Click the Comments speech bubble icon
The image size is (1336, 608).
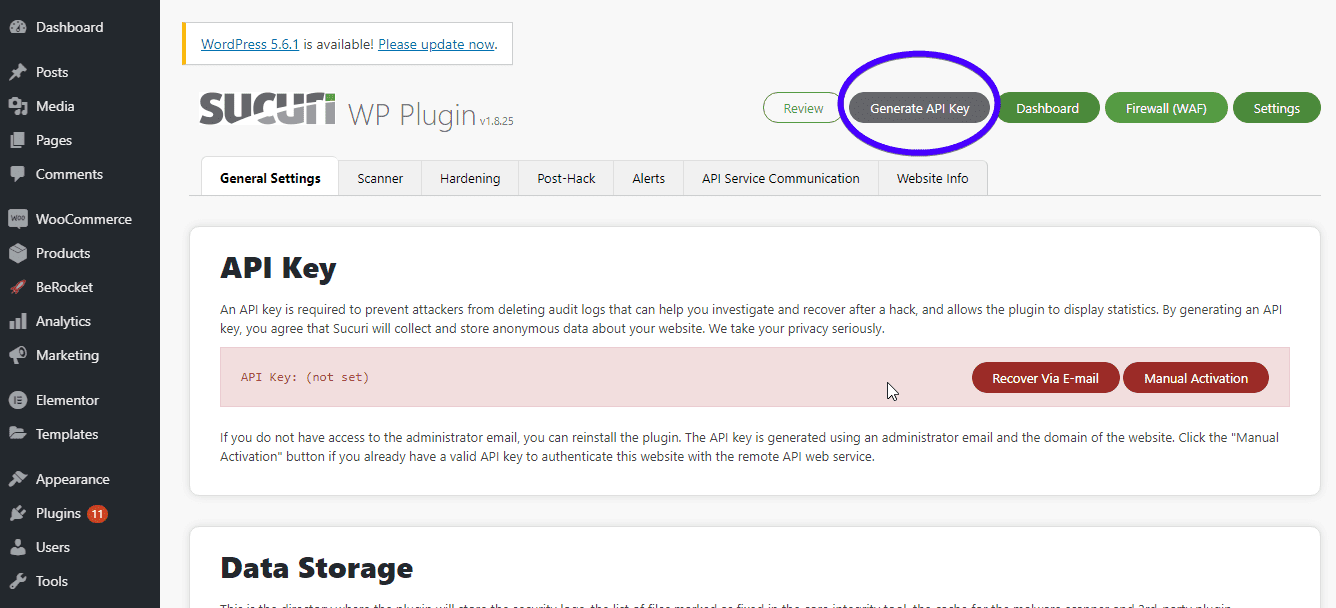[17, 174]
